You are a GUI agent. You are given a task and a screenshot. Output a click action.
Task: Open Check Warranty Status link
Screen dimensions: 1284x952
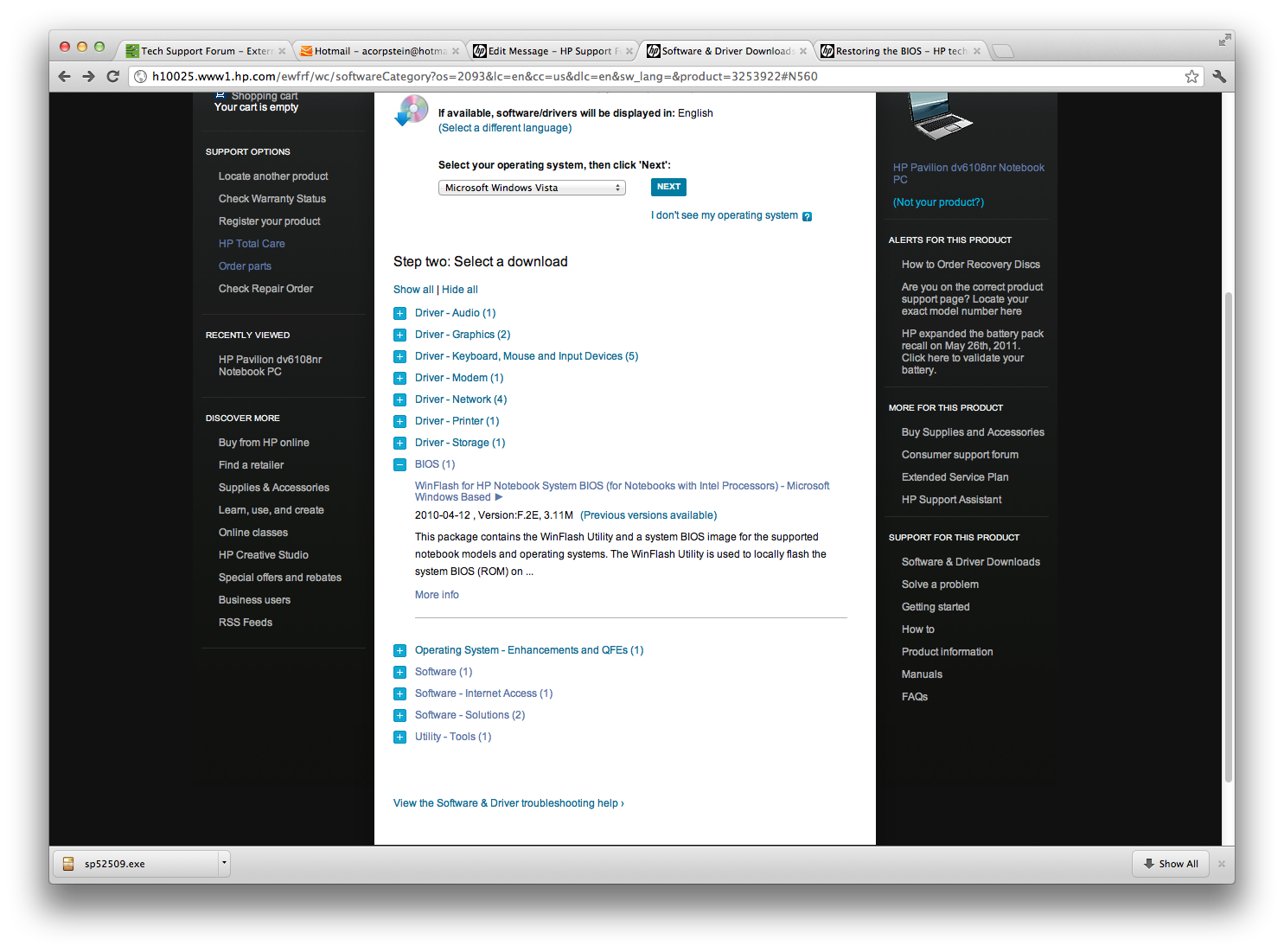point(272,199)
